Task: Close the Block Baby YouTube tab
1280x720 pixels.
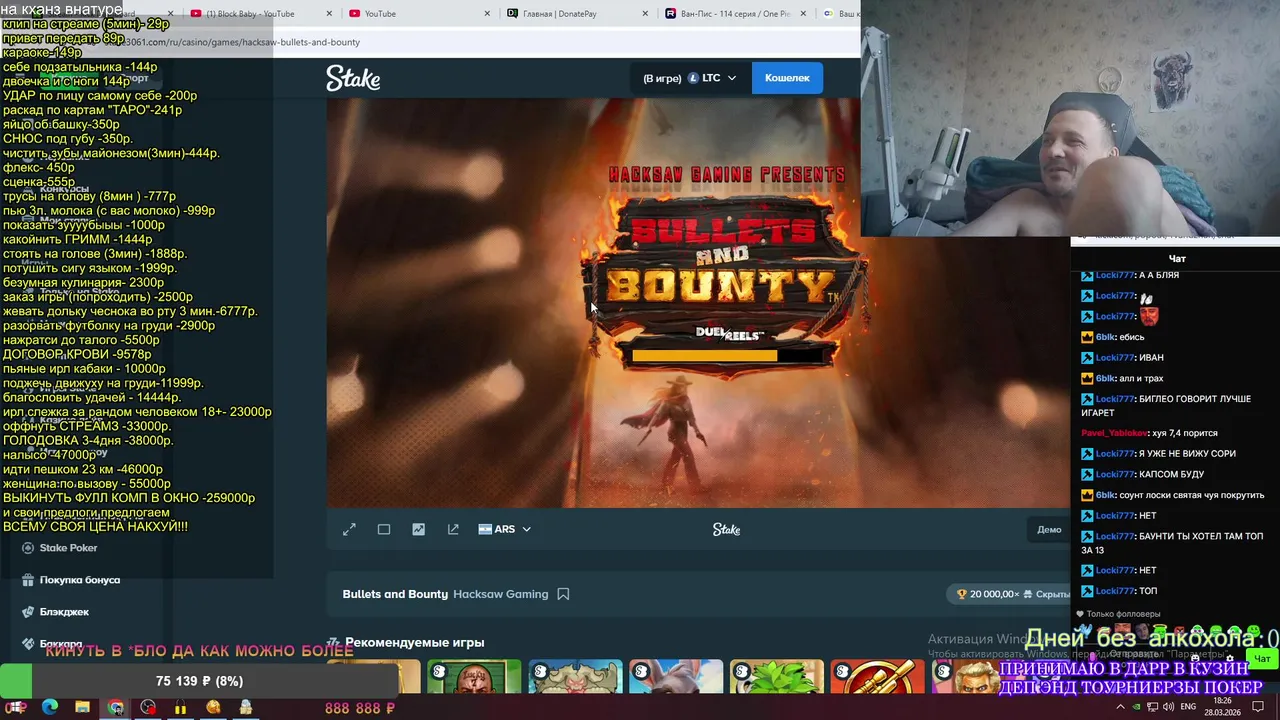Action: [329, 14]
